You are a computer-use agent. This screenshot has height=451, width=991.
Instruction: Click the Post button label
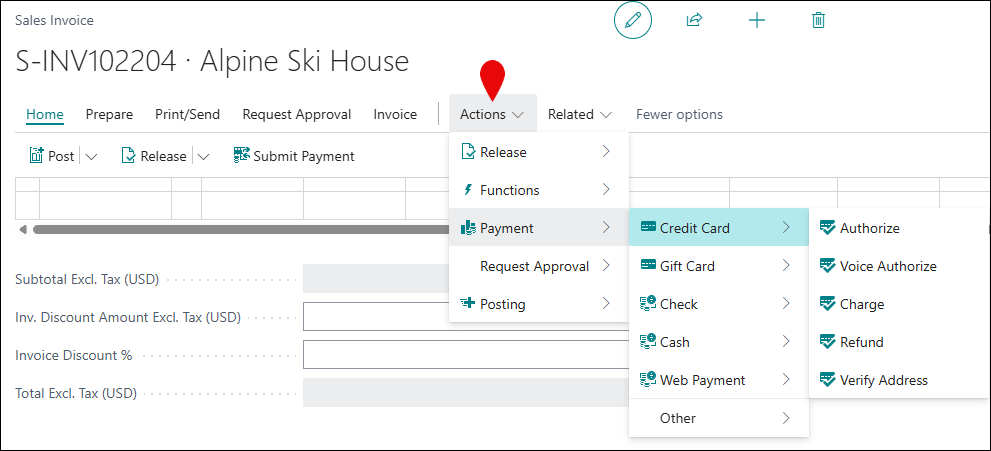tap(61, 156)
